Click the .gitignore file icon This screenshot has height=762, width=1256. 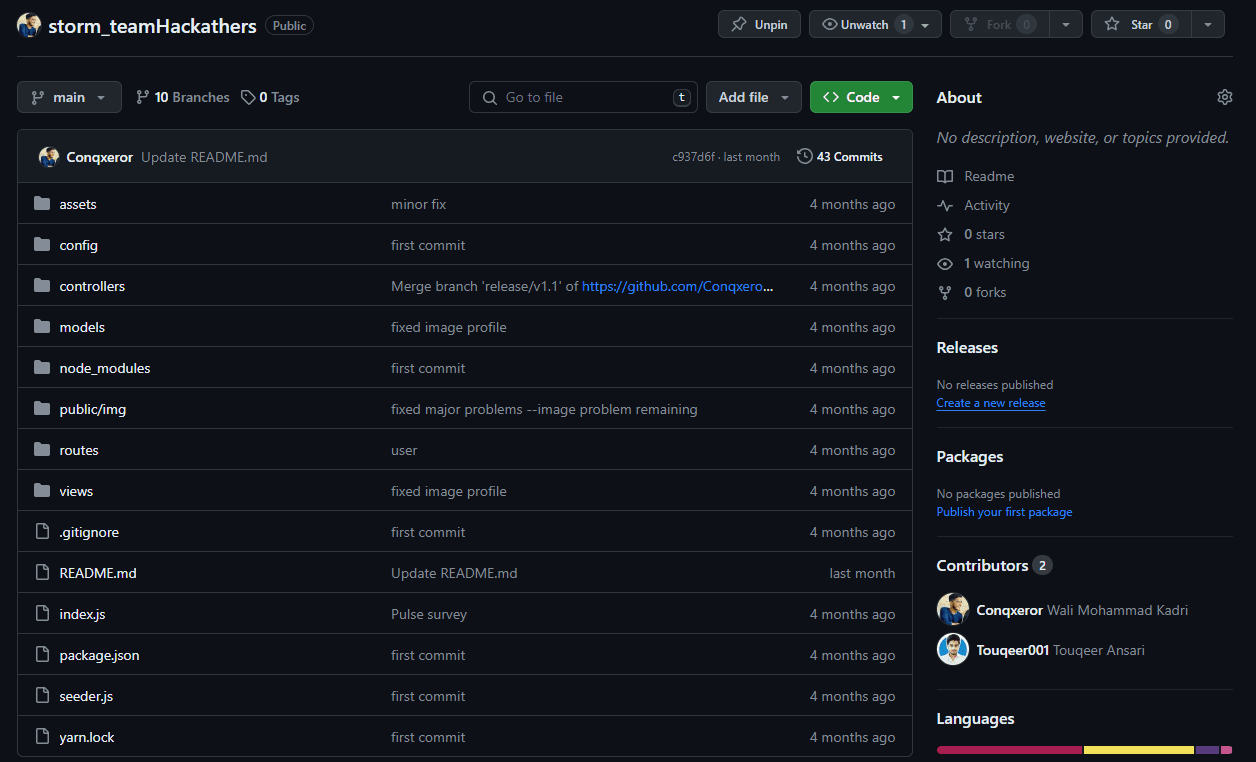42,532
